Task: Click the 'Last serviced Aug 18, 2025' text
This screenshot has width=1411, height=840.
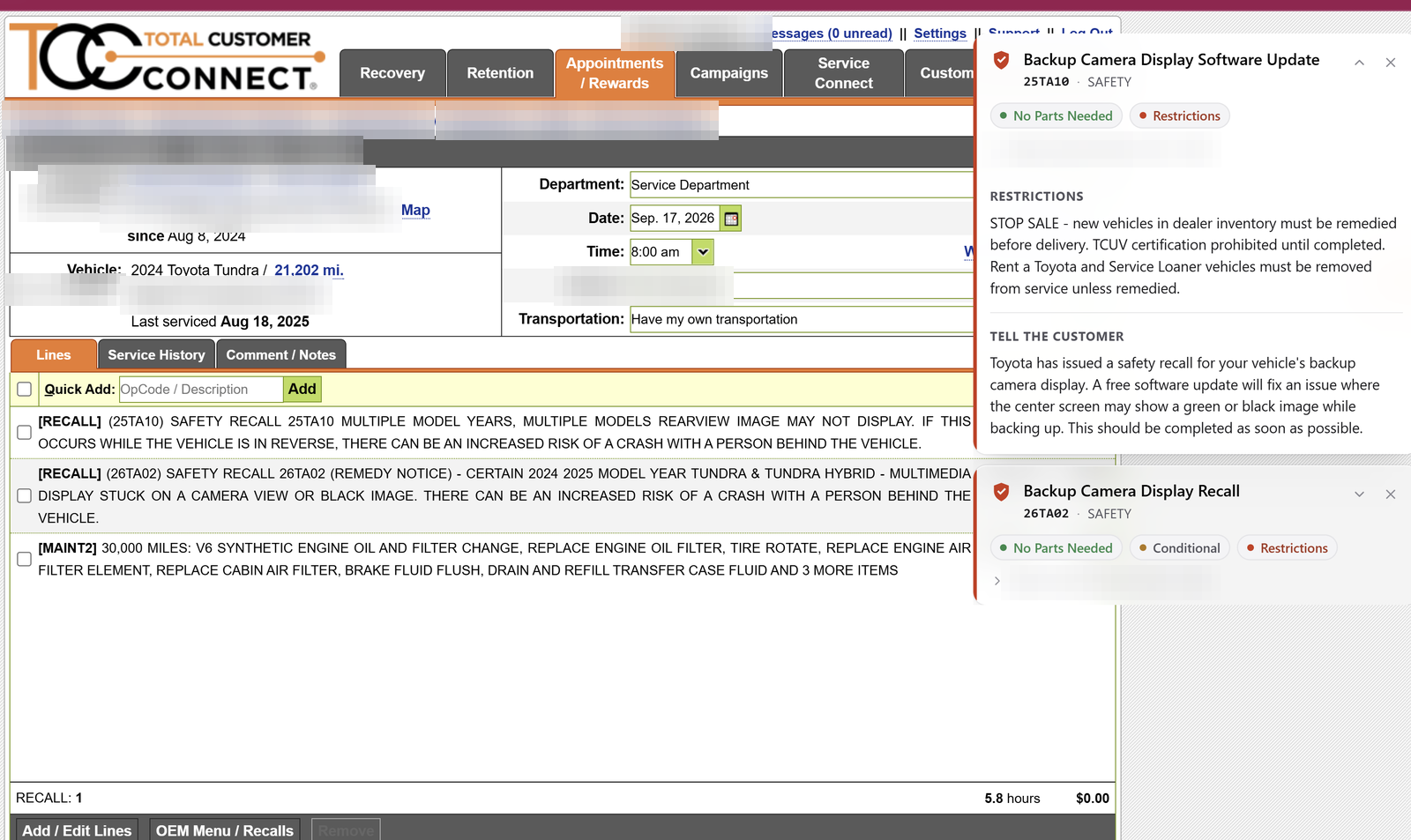Action: pyautogui.click(x=220, y=322)
